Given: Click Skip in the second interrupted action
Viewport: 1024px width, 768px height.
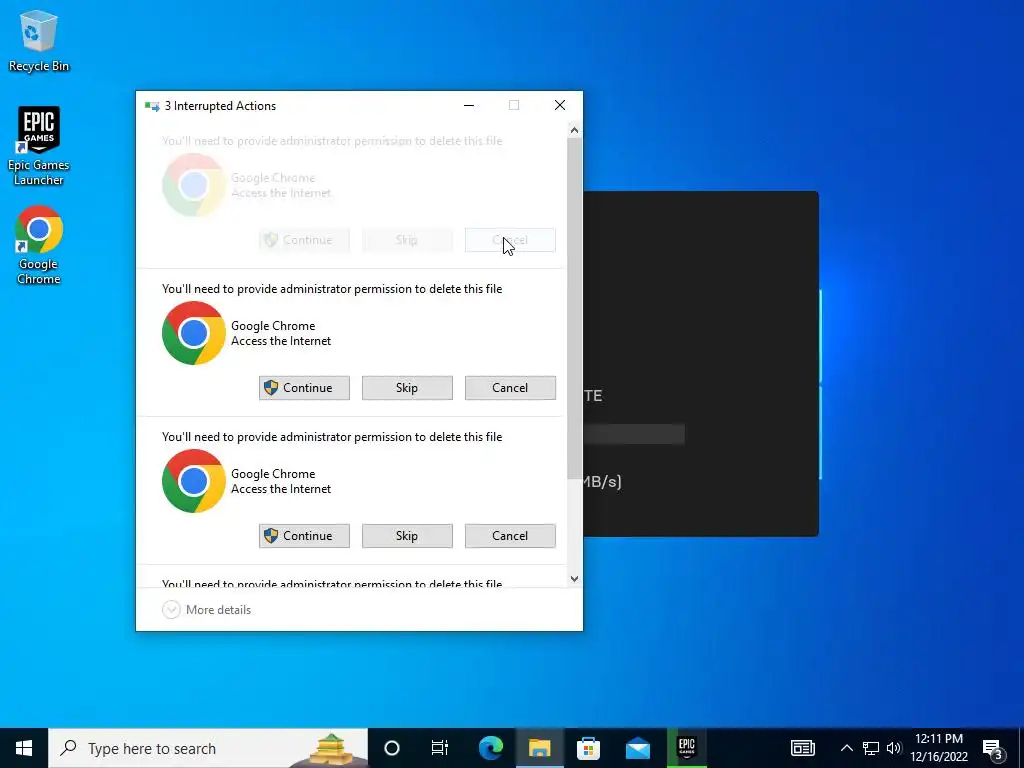Looking at the screenshot, I should point(407,388).
